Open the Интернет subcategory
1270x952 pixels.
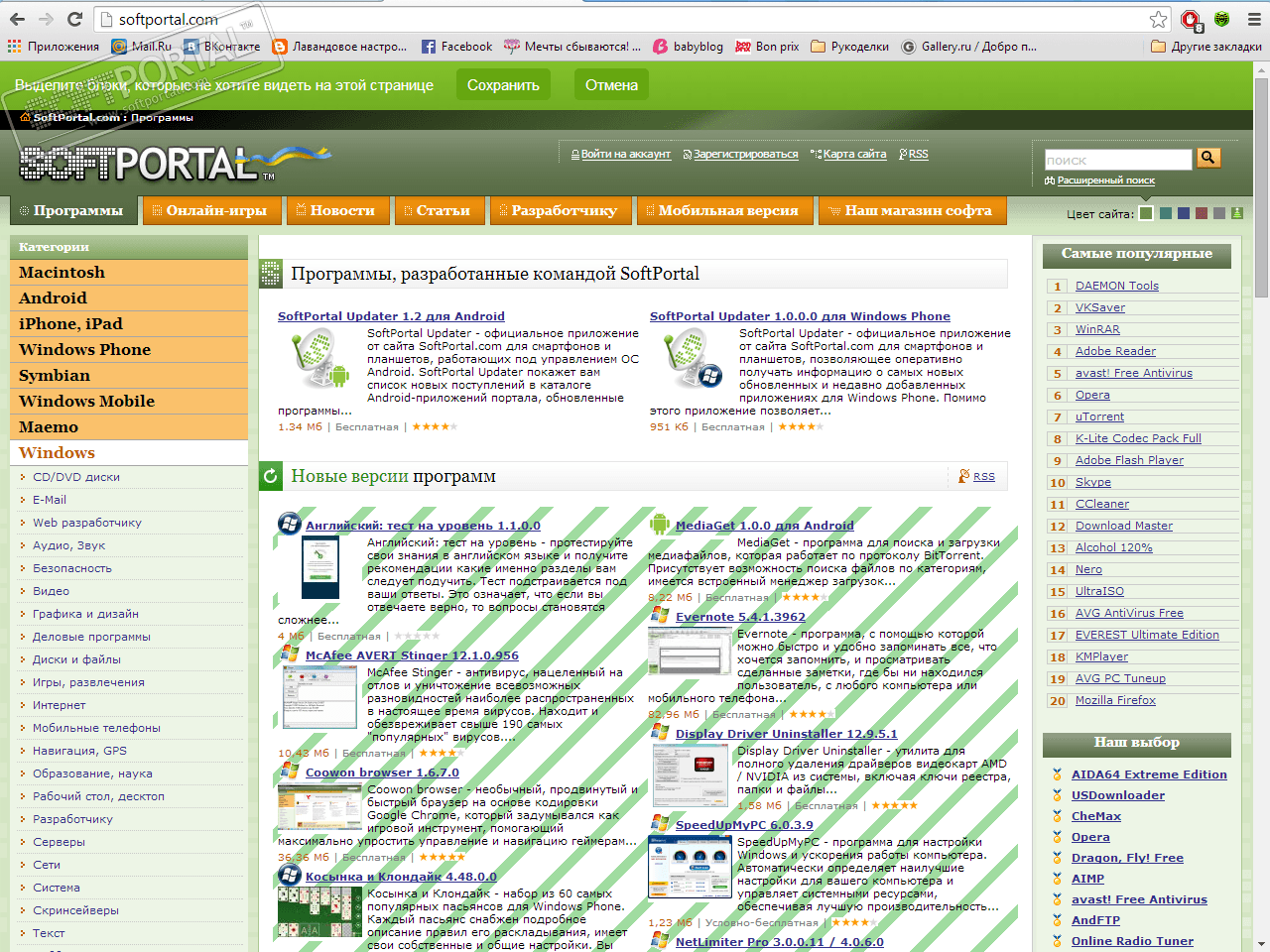coord(60,705)
